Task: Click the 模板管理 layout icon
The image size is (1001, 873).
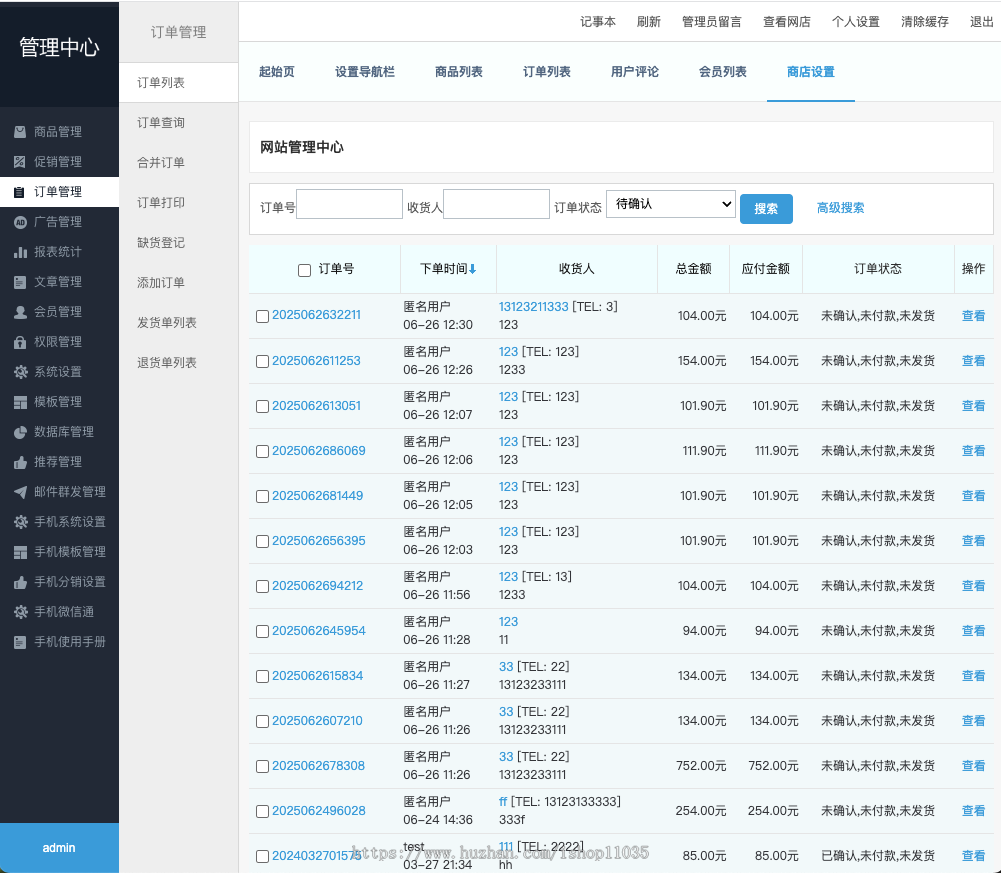Action: [x=20, y=402]
